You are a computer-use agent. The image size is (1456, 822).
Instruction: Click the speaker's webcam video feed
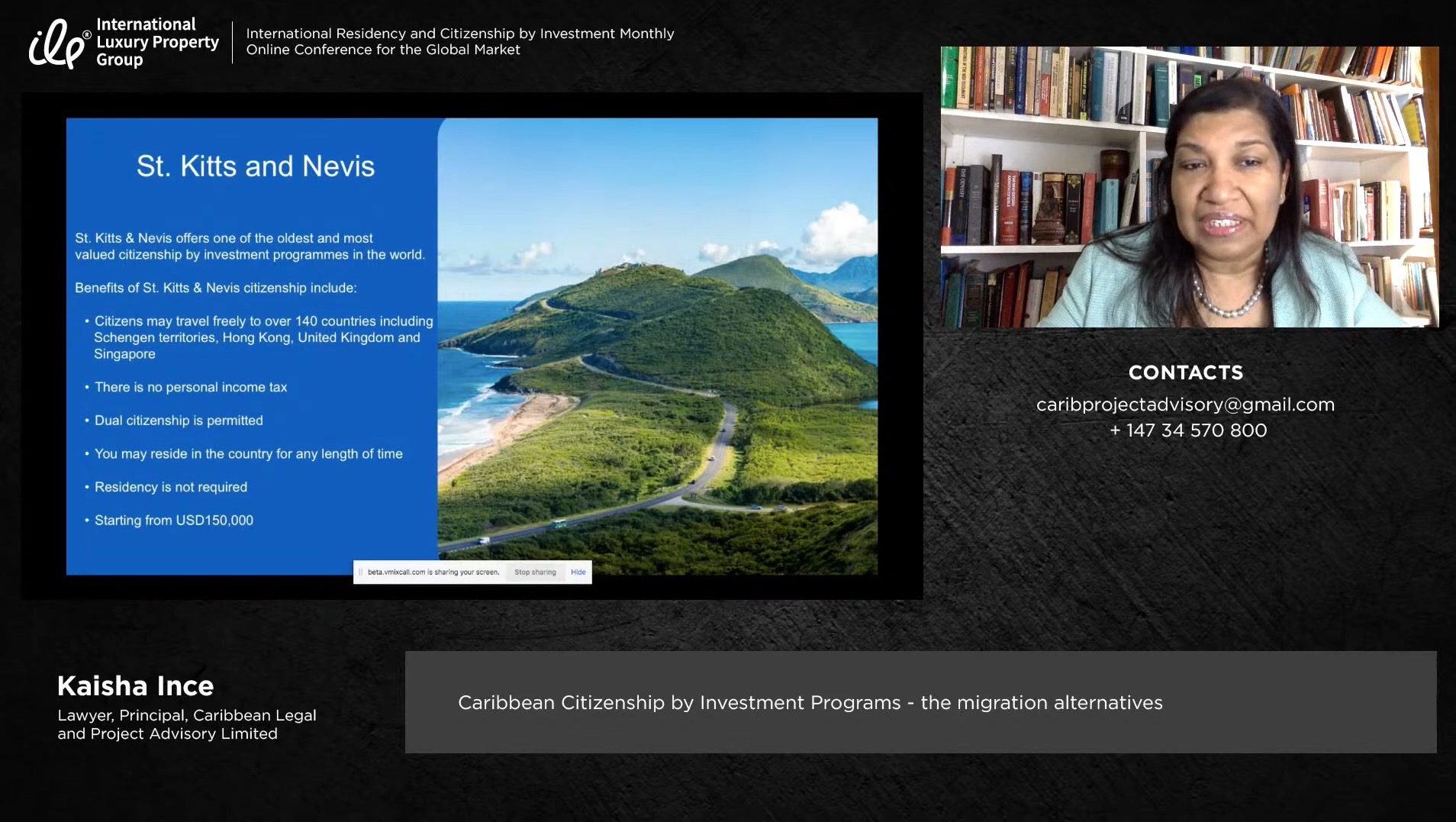pyautogui.click(x=1189, y=187)
